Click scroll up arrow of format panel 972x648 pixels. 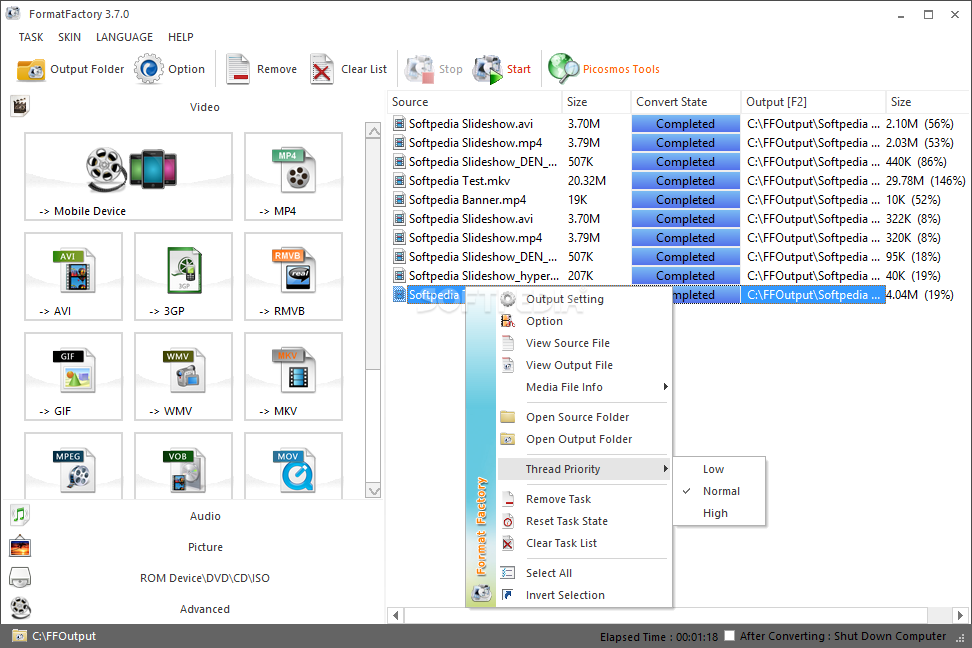coord(373,131)
